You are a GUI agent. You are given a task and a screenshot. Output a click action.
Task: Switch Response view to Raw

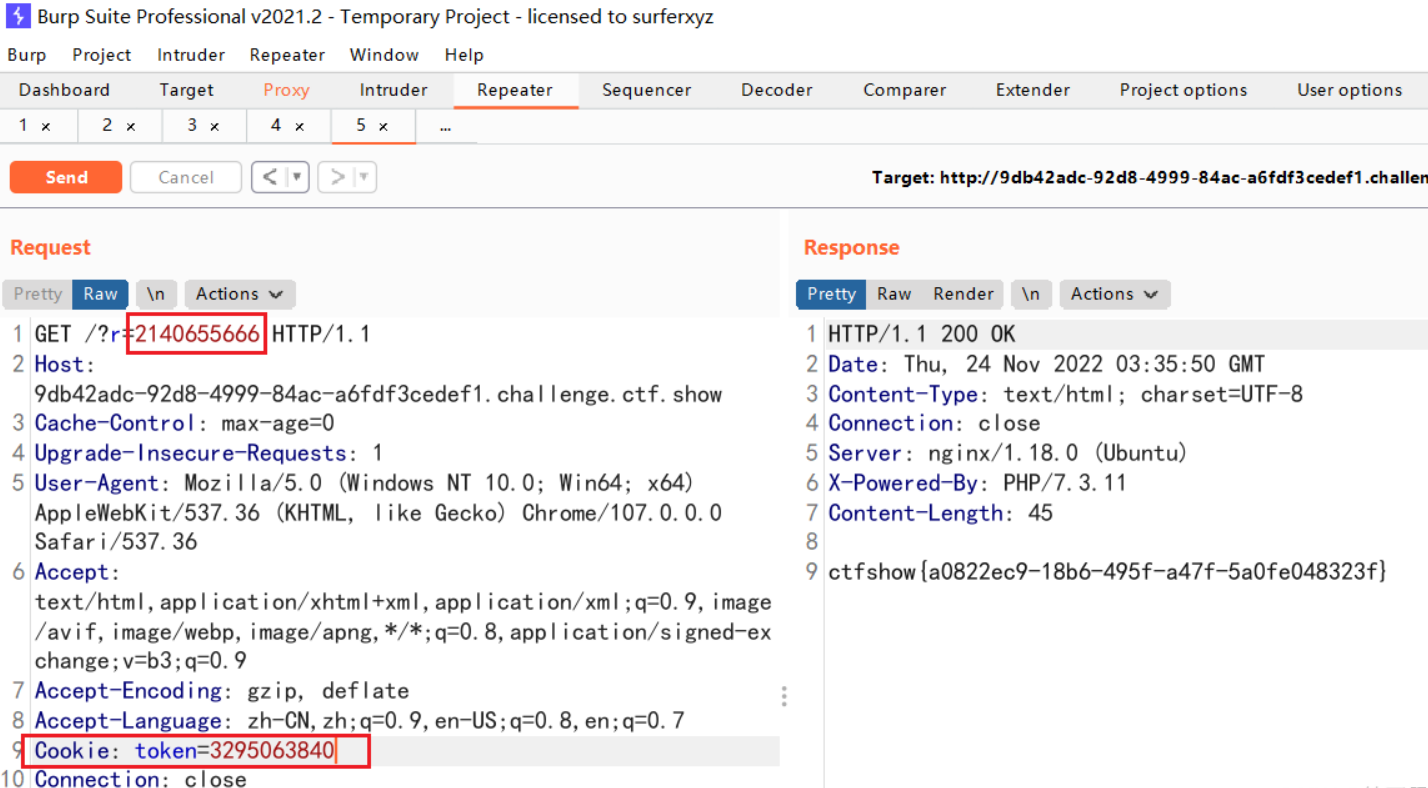point(894,294)
